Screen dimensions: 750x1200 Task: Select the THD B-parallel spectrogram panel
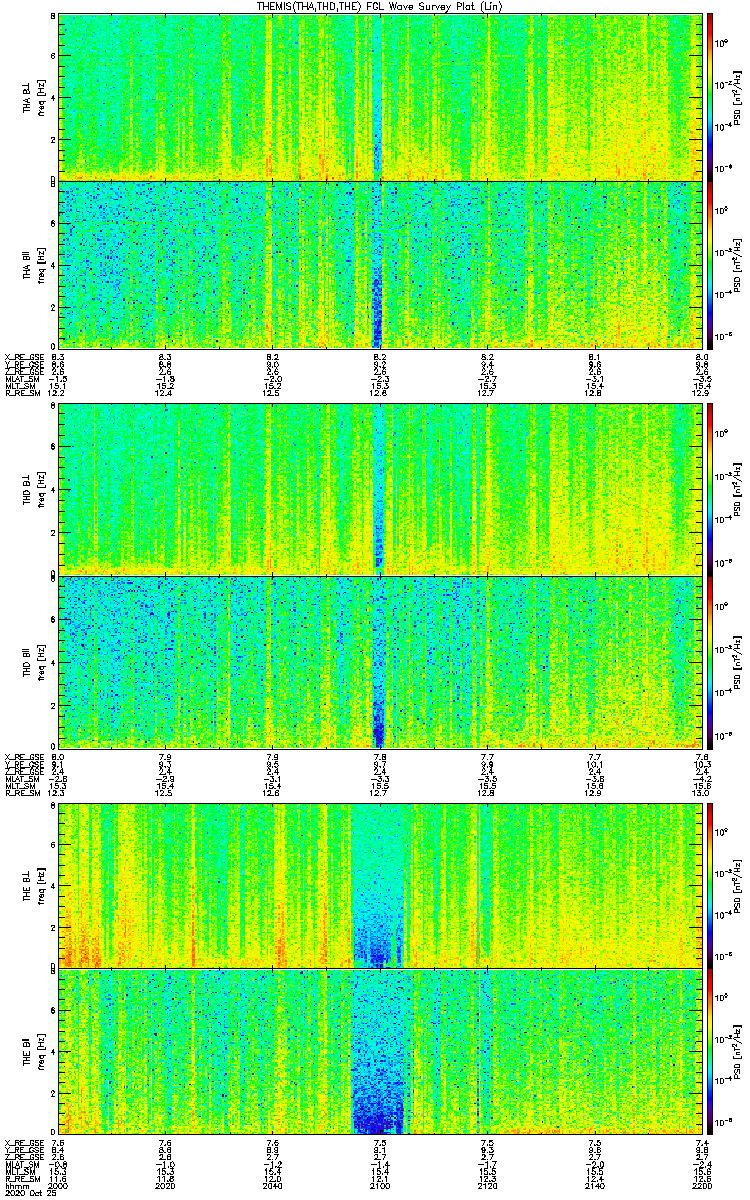point(380,659)
